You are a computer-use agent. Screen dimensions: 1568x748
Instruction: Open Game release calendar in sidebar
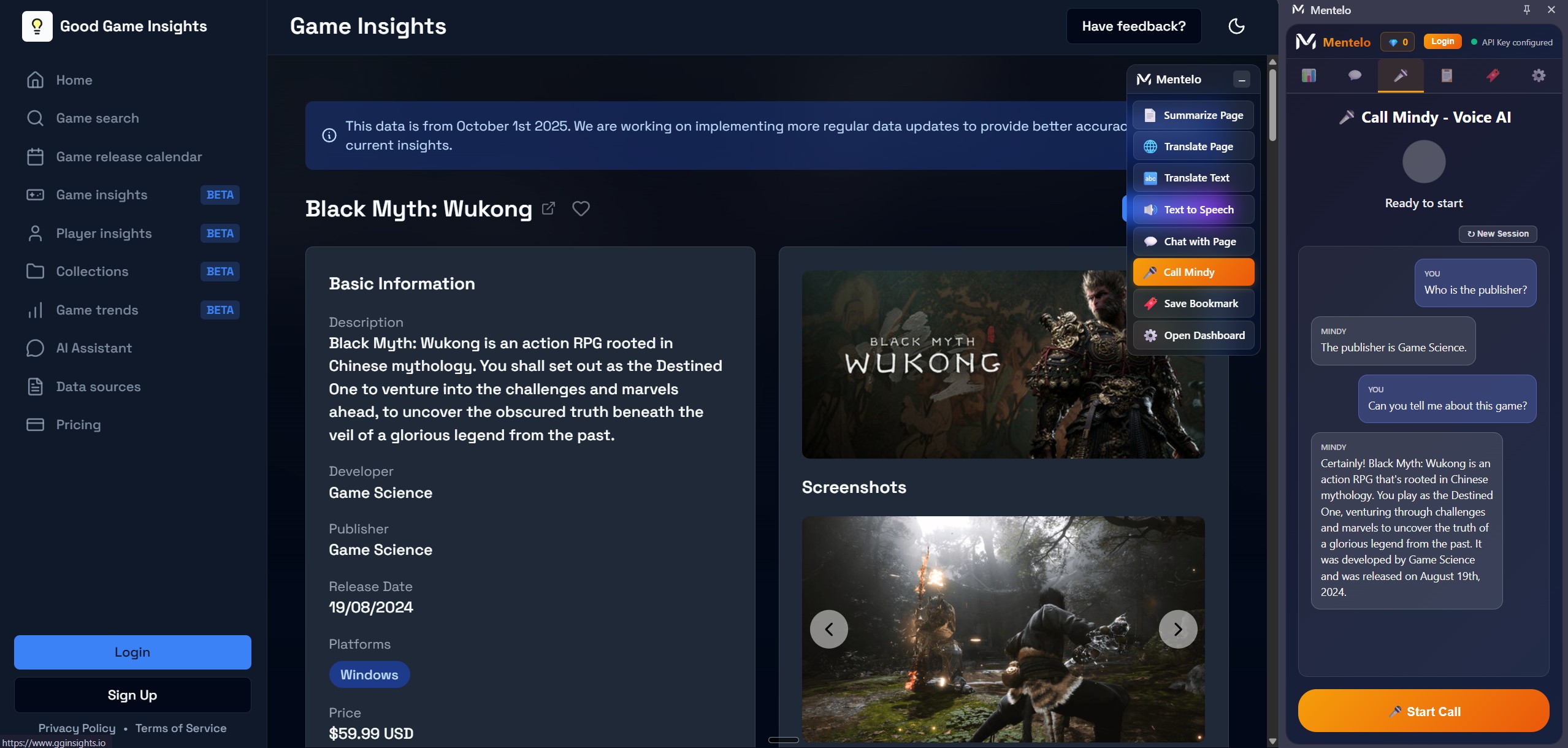129,157
